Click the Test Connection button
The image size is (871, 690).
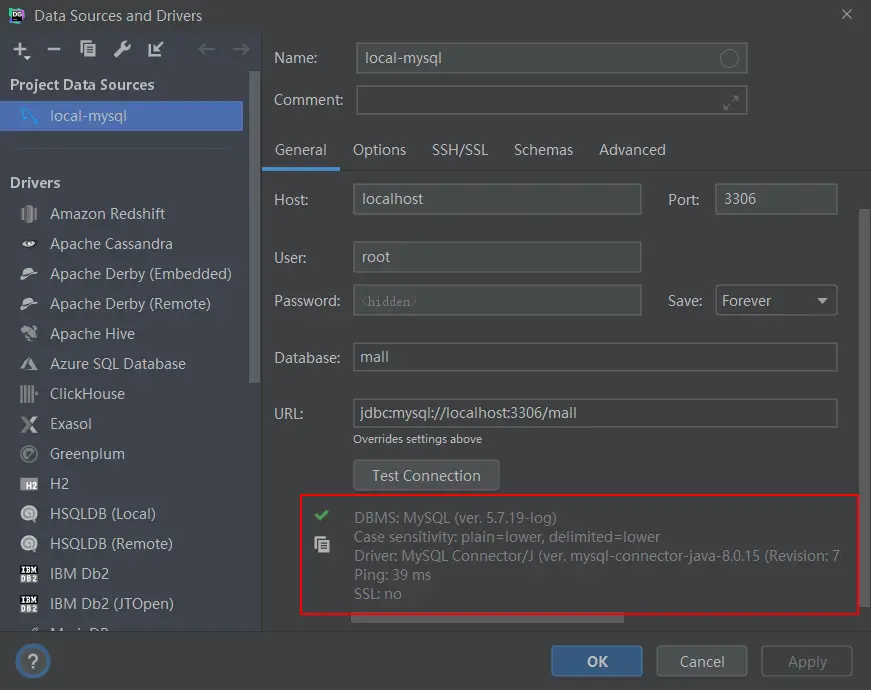click(426, 476)
